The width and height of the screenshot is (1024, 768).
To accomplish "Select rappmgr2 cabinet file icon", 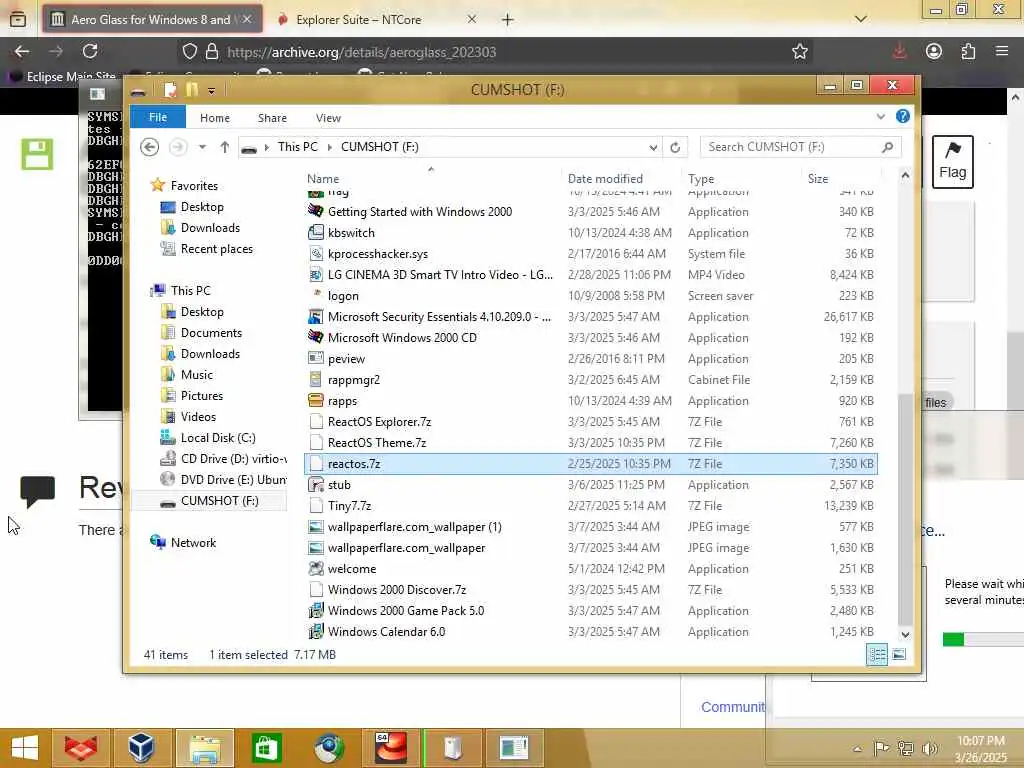I will click(315, 379).
